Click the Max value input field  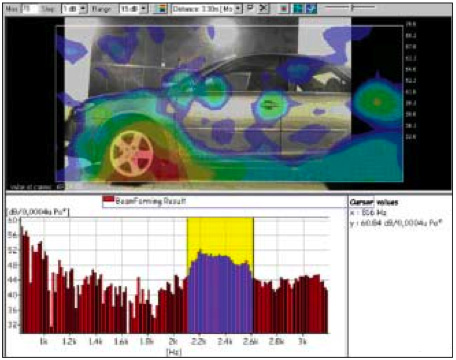[x=30, y=9]
